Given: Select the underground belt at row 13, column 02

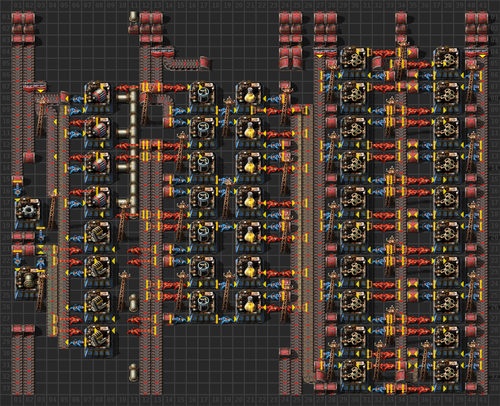Looking at the screenshot, I should point(29,157).
